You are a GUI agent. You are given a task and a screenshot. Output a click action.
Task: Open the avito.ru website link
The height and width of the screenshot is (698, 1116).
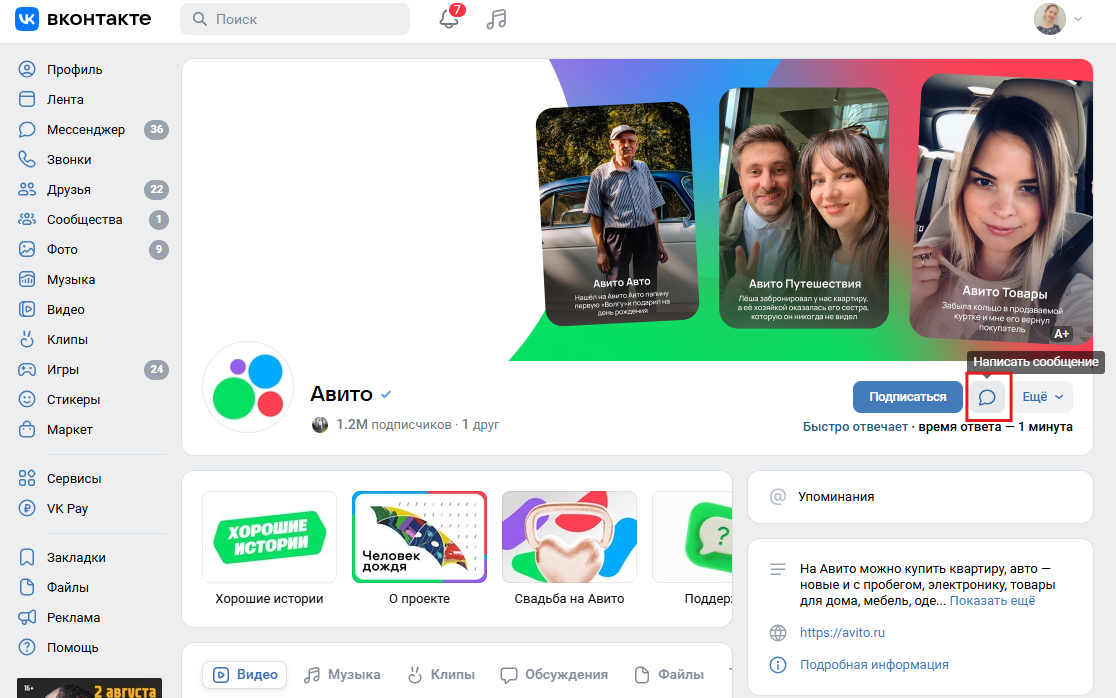[842, 633]
